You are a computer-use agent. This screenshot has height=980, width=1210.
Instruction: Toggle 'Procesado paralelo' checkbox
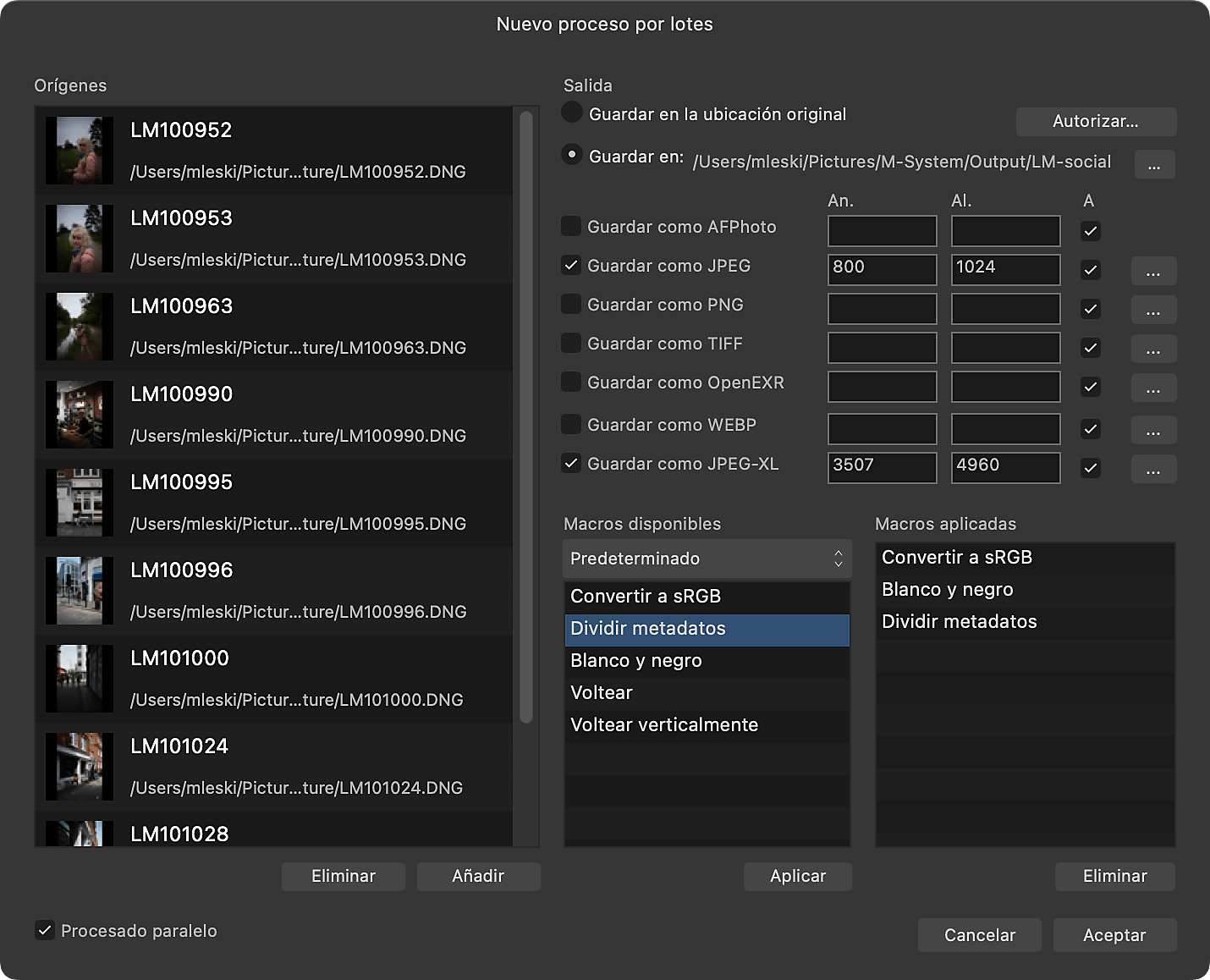click(45, 930)
